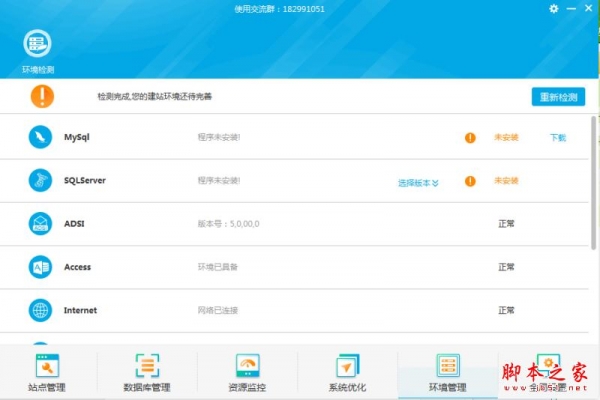Click the MySql database icon

pos(40,138)
